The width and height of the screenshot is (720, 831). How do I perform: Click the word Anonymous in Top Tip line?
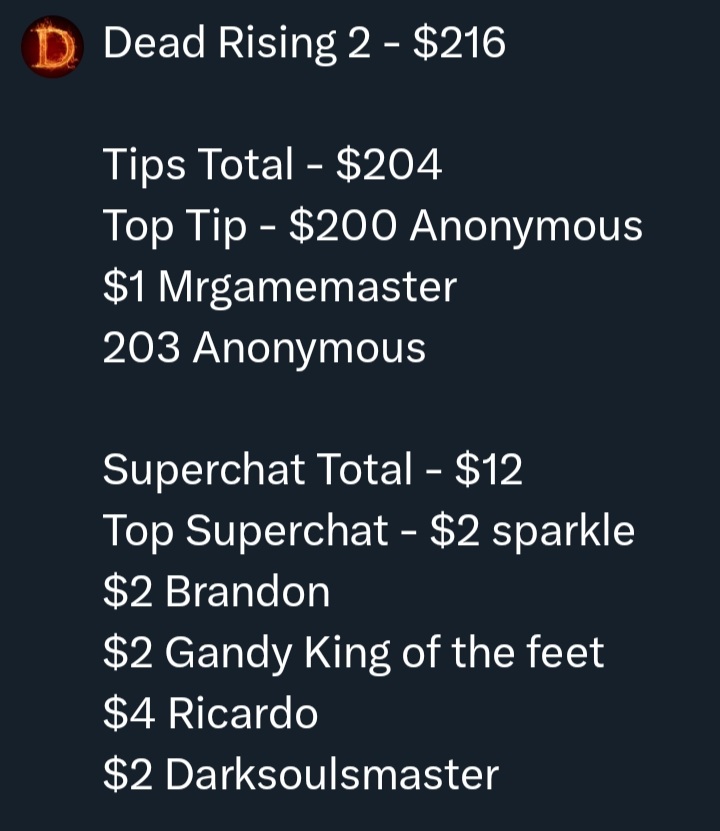pos(526,227)
